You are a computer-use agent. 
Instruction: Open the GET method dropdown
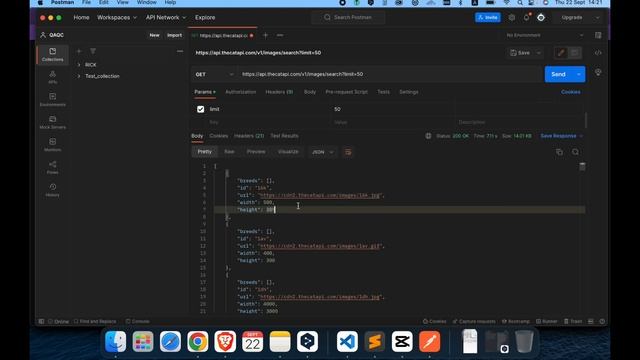214,74
